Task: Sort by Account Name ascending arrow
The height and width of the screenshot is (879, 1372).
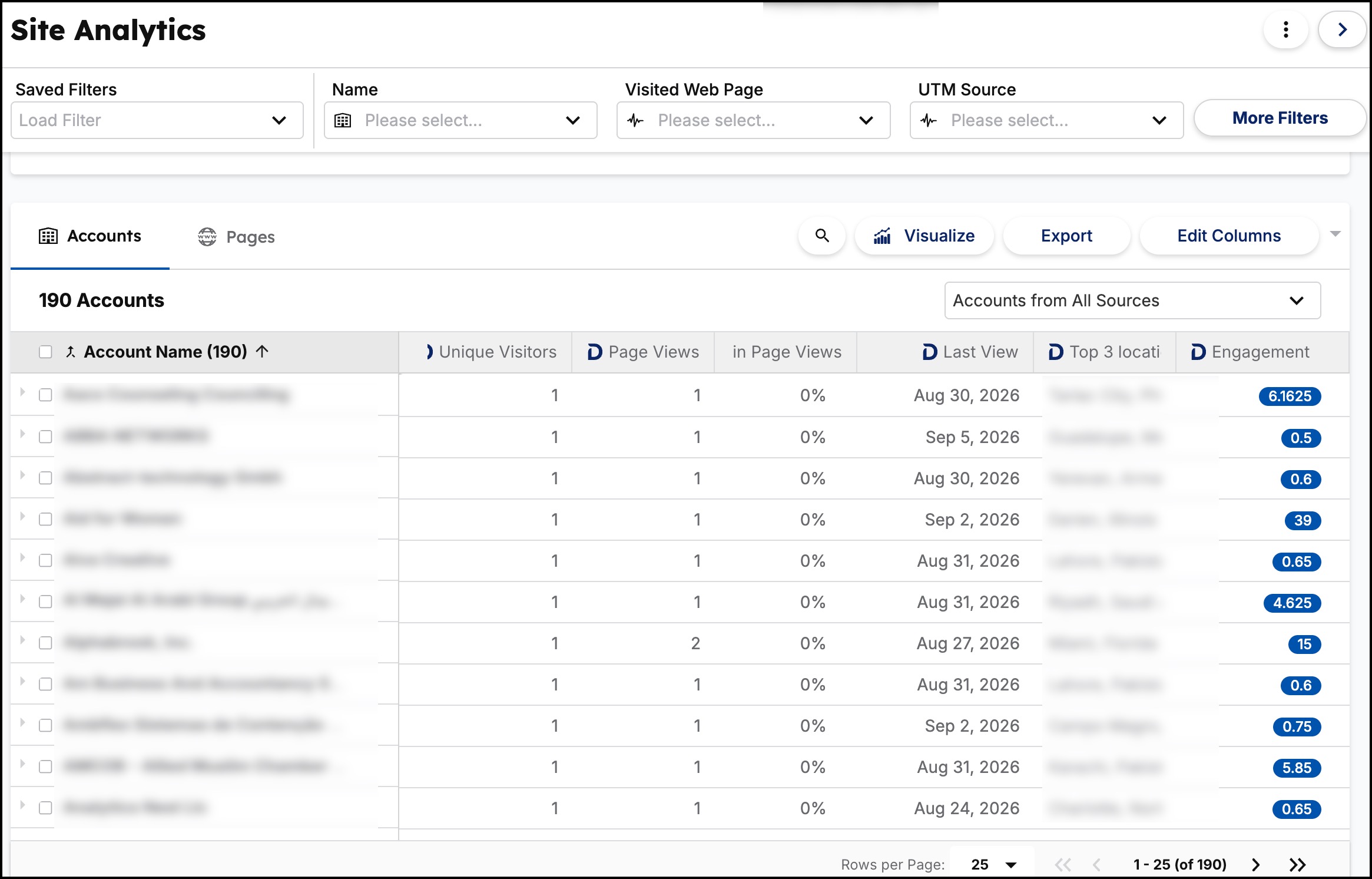Action: tap(263, 352)
